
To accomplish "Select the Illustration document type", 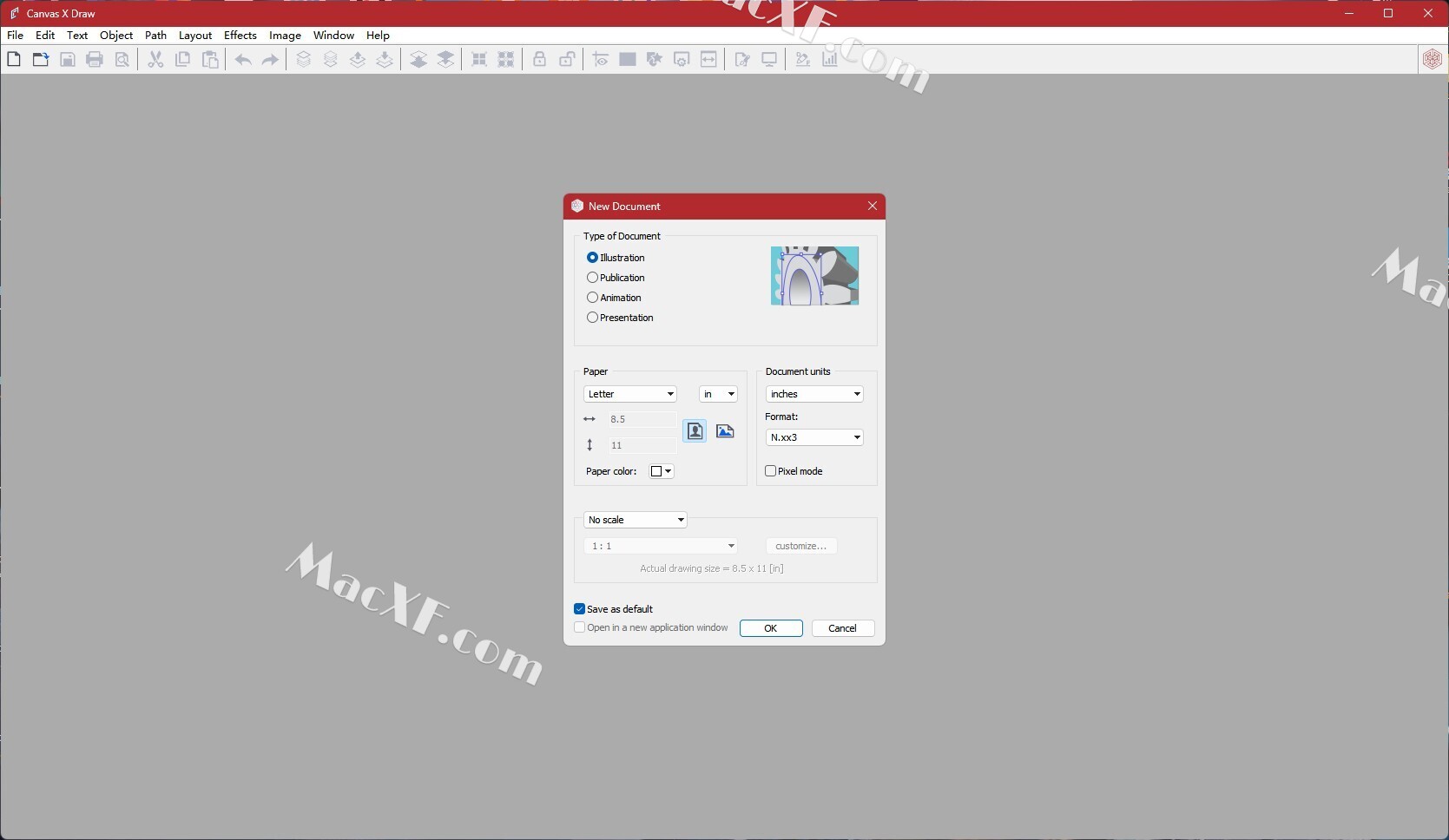I will coord(616,258).
